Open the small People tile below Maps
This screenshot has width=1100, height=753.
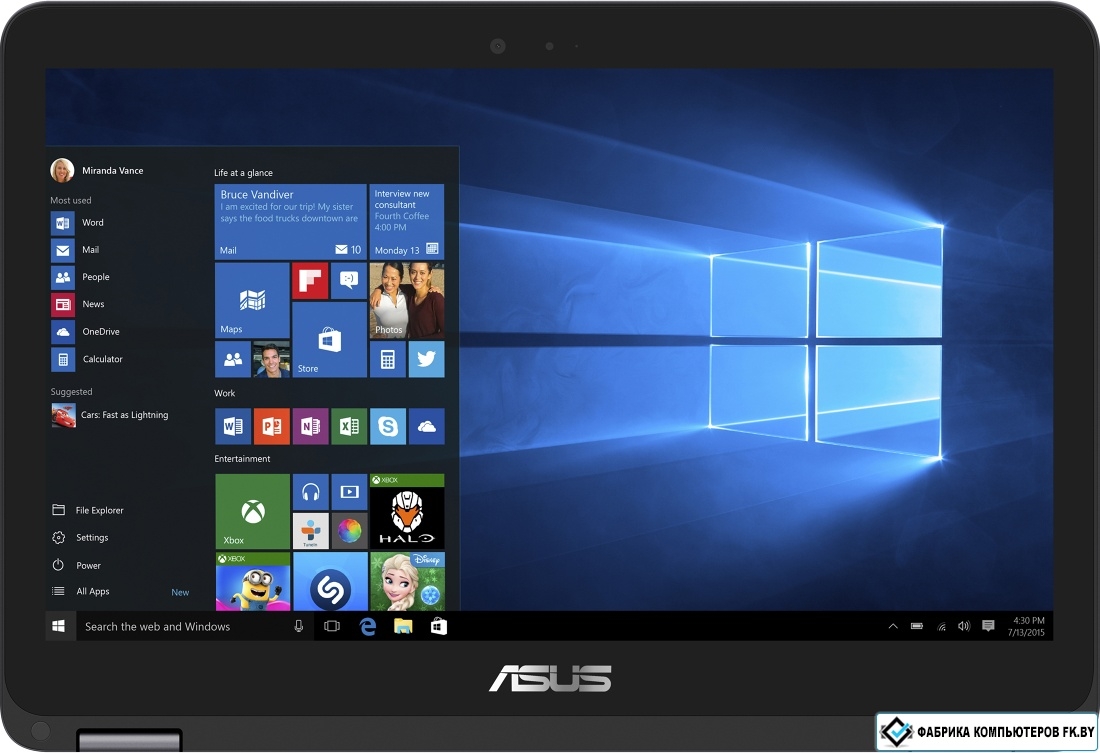coord(233,359)
